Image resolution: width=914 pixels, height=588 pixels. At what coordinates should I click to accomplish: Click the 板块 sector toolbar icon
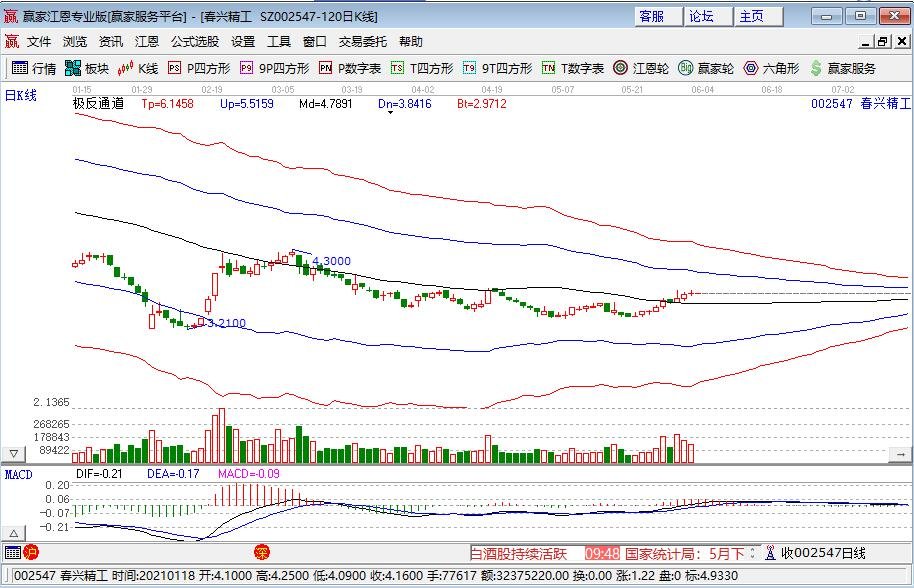coord(86,68)
